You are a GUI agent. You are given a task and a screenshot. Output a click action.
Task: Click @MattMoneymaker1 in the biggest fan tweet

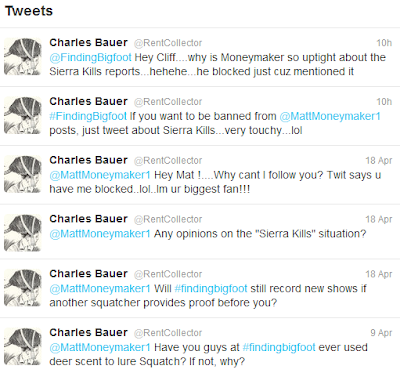(x=100, y=175)
